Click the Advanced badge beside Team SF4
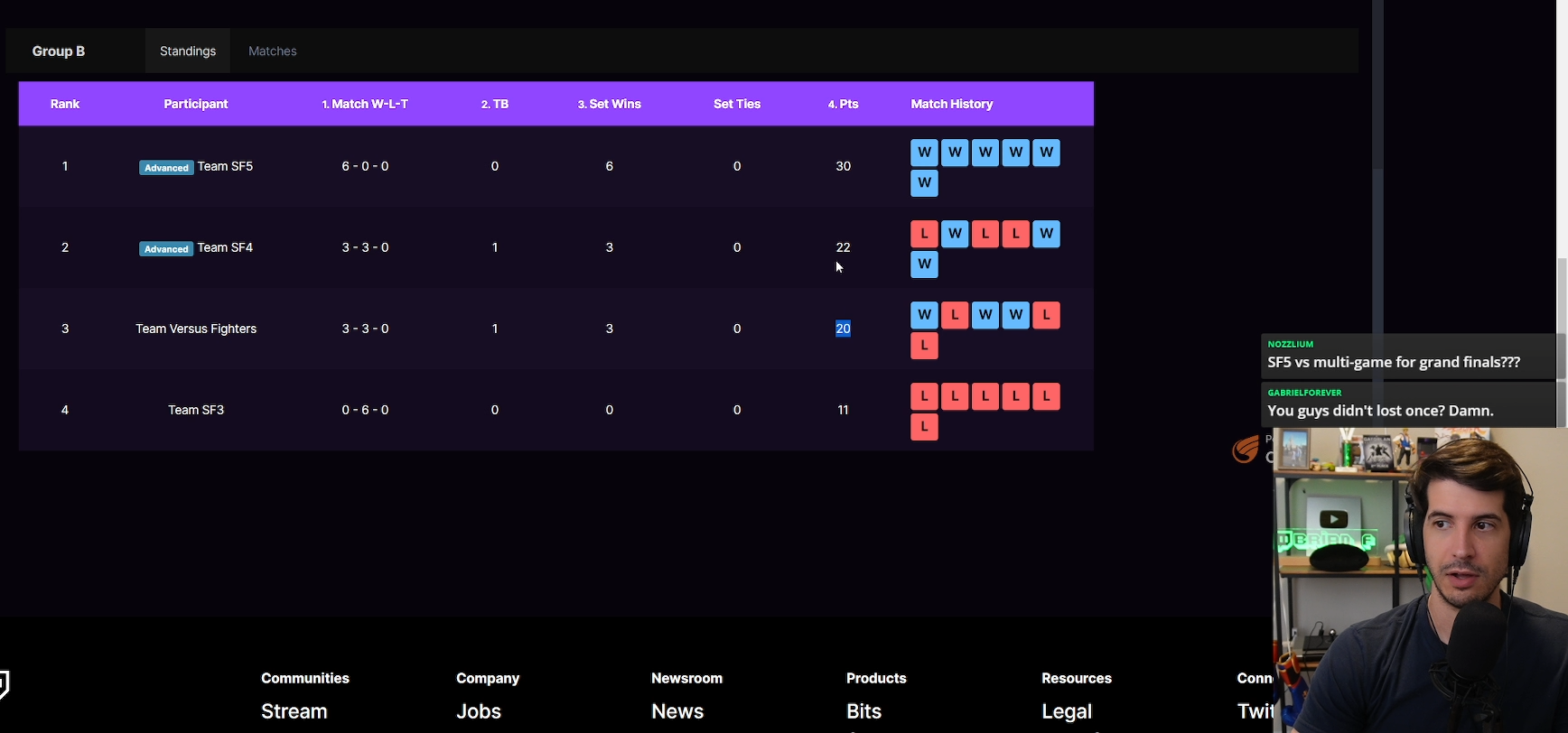 tap(166, 249)
